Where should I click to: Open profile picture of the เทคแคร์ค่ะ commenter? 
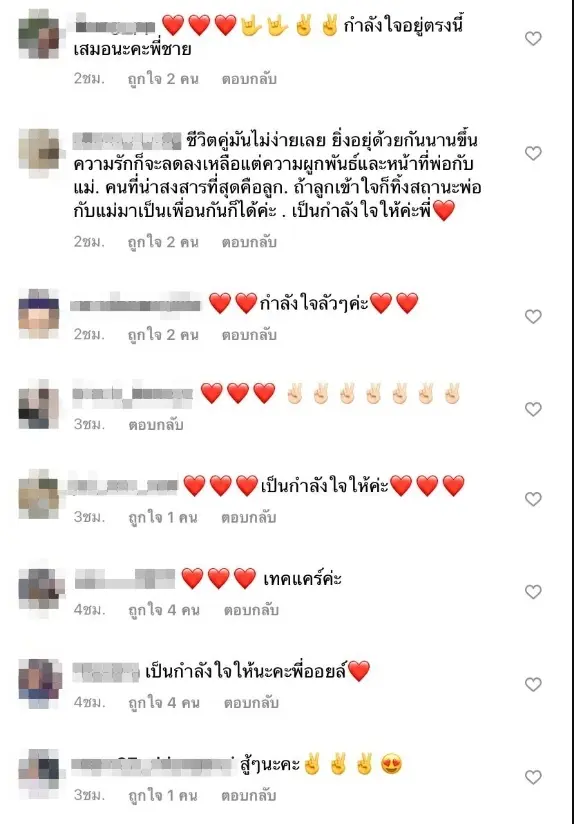[x=41, y=587]
